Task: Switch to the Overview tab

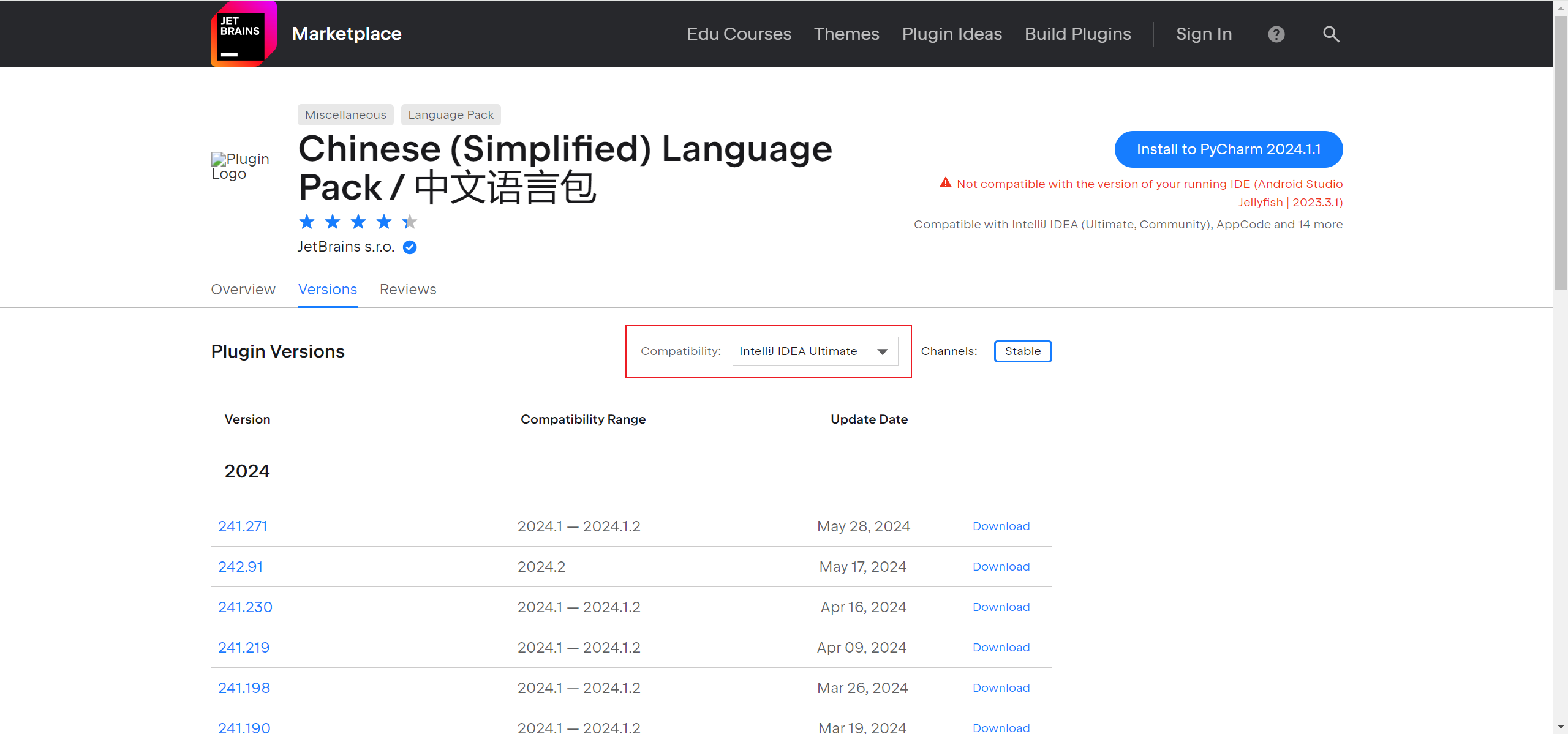Action: click(x=243, y=290)
